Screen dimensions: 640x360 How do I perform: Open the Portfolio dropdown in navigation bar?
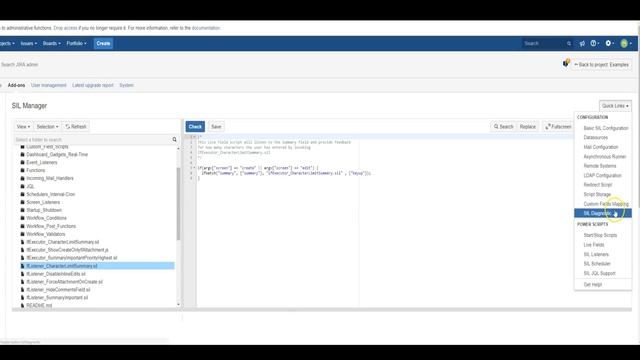[x=77, y=43]
